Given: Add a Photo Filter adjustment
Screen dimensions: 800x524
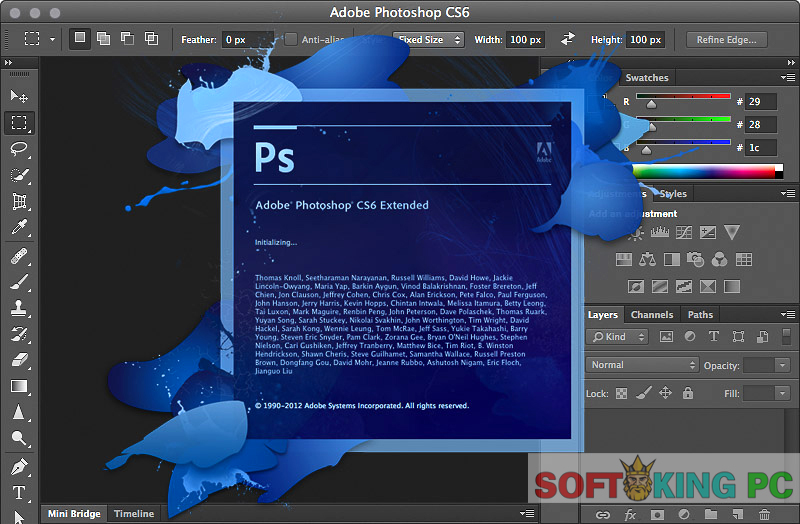Looking at the screenshot, I should coord(695,259).
